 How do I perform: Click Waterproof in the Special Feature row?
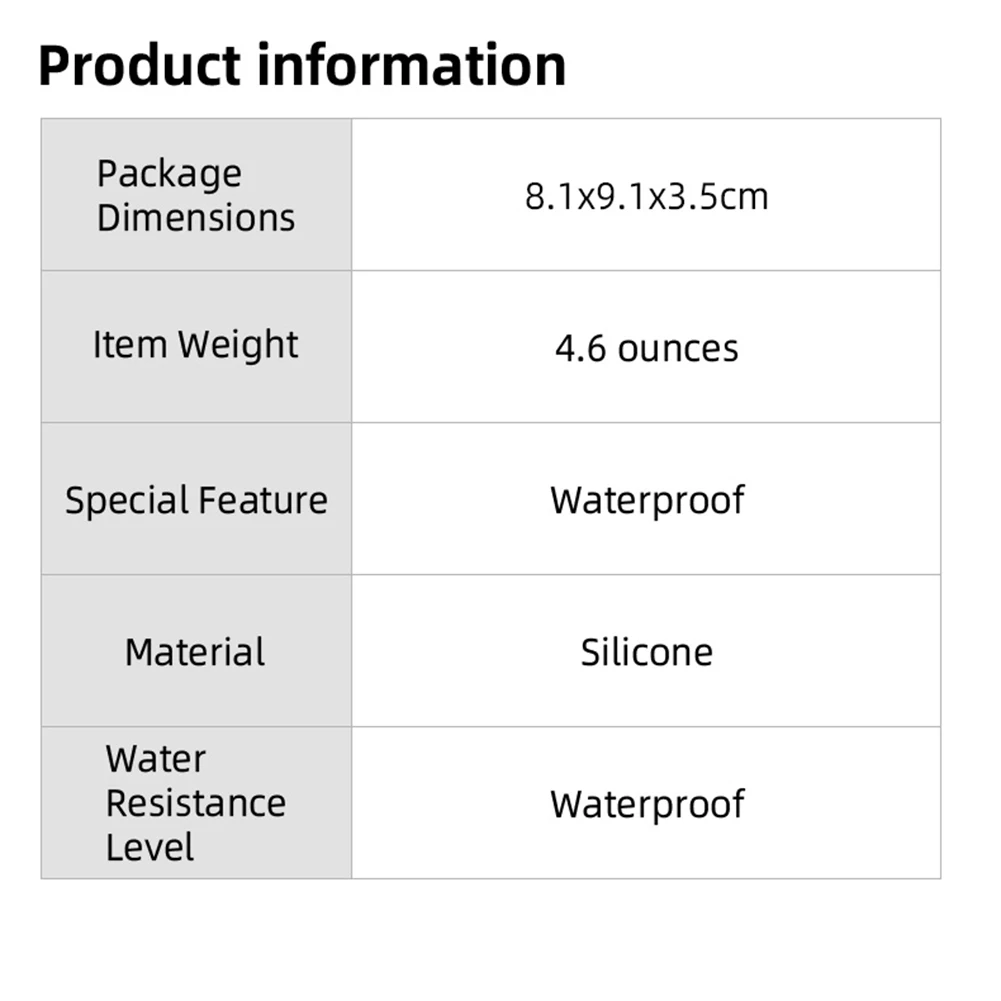[x=646, y=500]
